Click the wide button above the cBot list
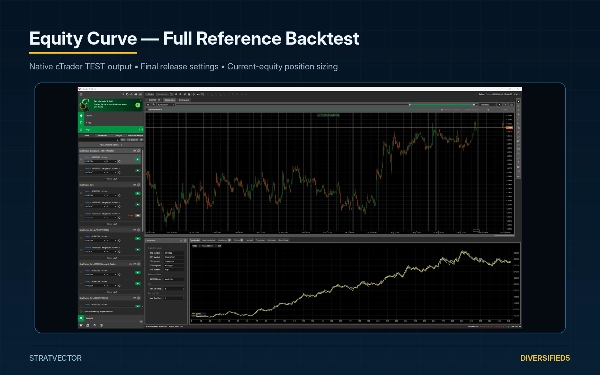Viewport: 600px width, 375px height. tap(111, 145)
